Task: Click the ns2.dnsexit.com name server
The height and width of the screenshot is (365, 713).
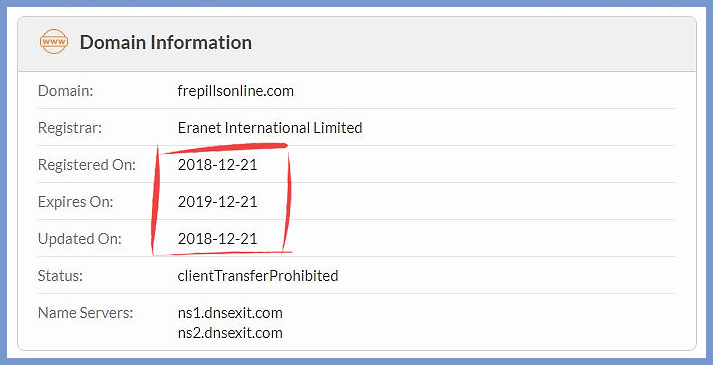Action: click(x=230, y=333)
